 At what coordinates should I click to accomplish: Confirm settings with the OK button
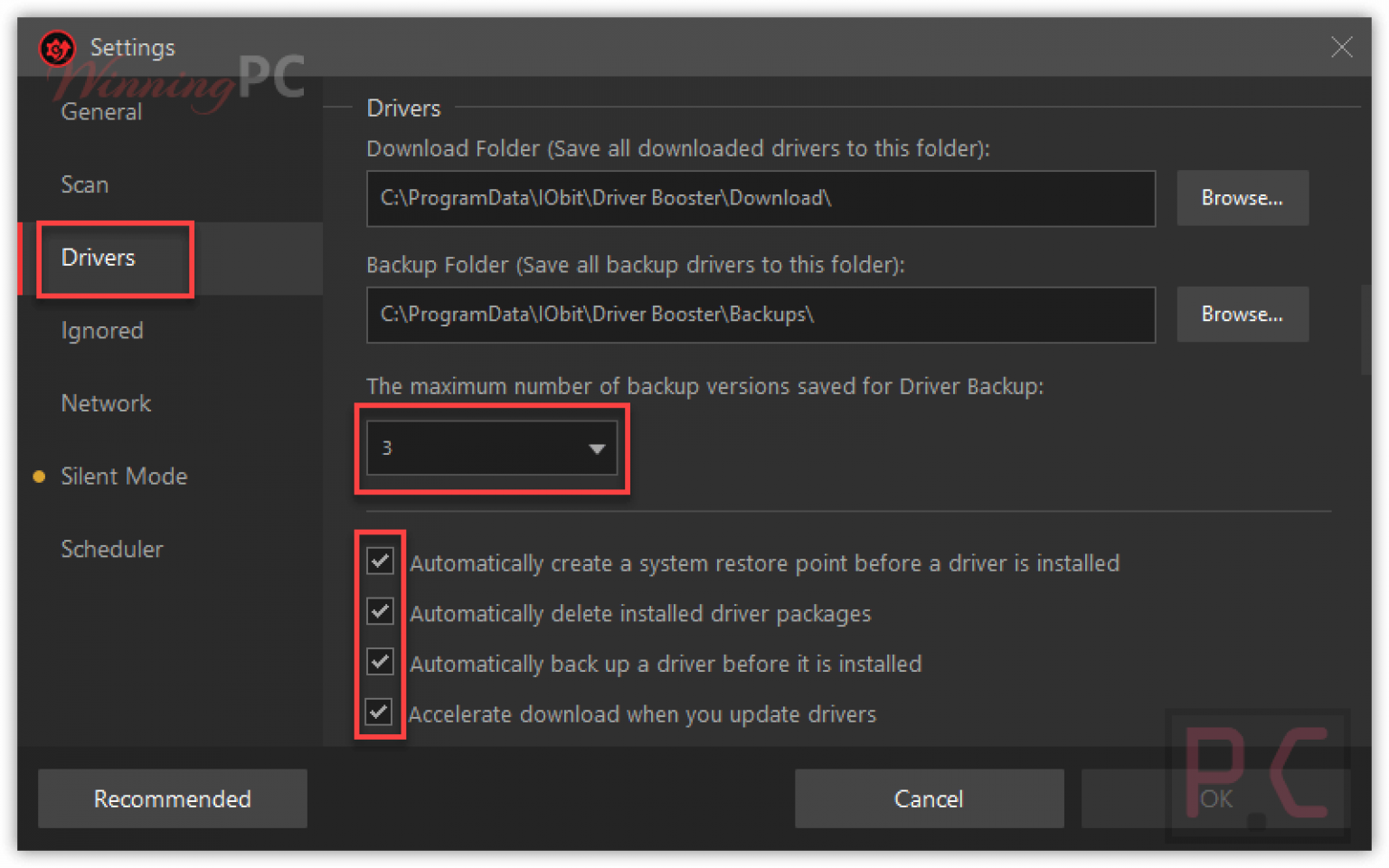[1215, 798]
